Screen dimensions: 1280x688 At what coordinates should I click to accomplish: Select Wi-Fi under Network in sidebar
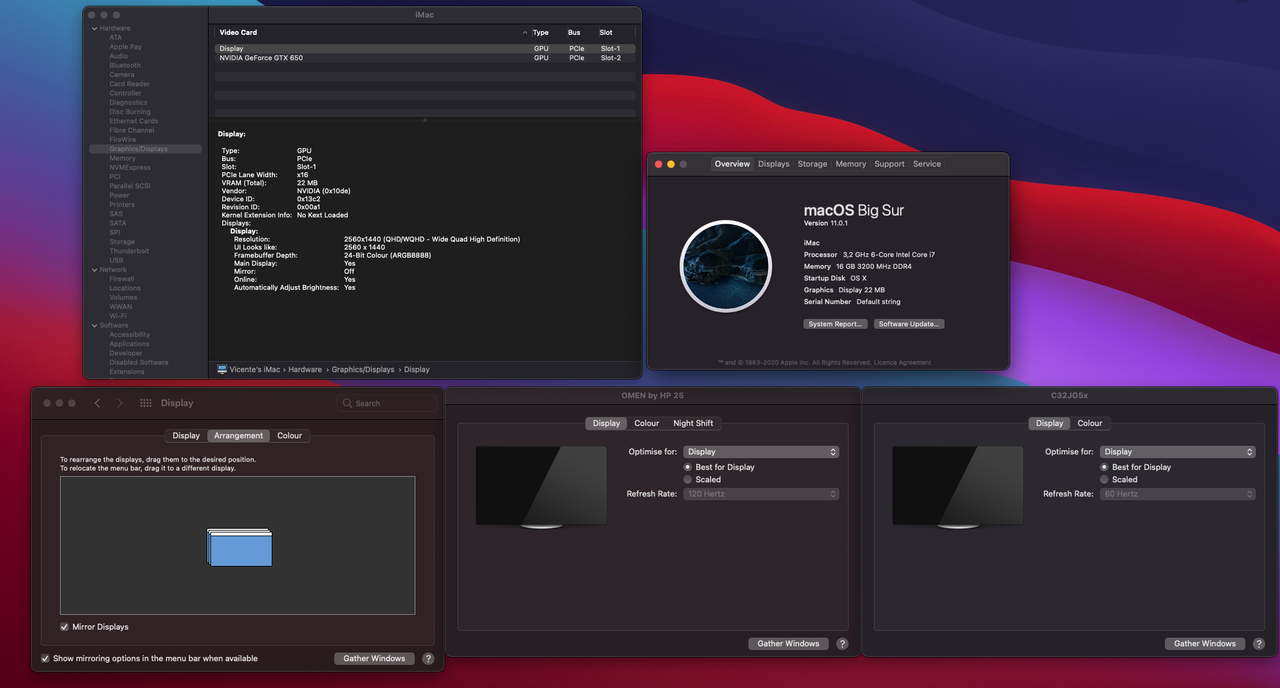click(x=118, y=316)
